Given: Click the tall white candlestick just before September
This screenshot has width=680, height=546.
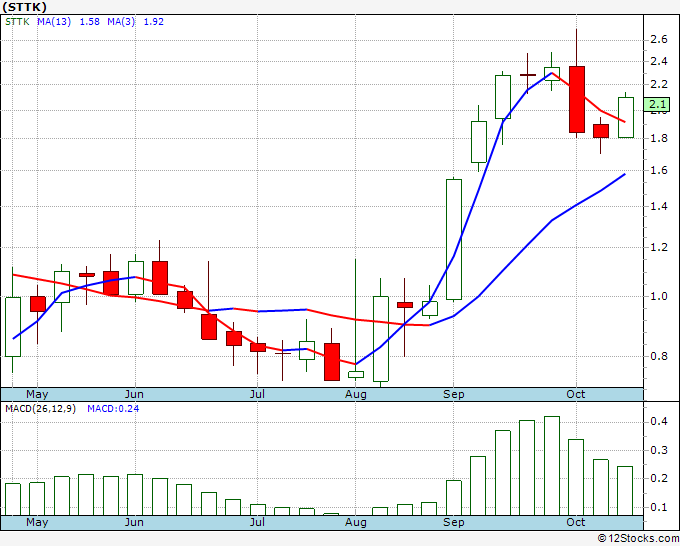Looking at the screenshot, I should (x=454, y=239).
